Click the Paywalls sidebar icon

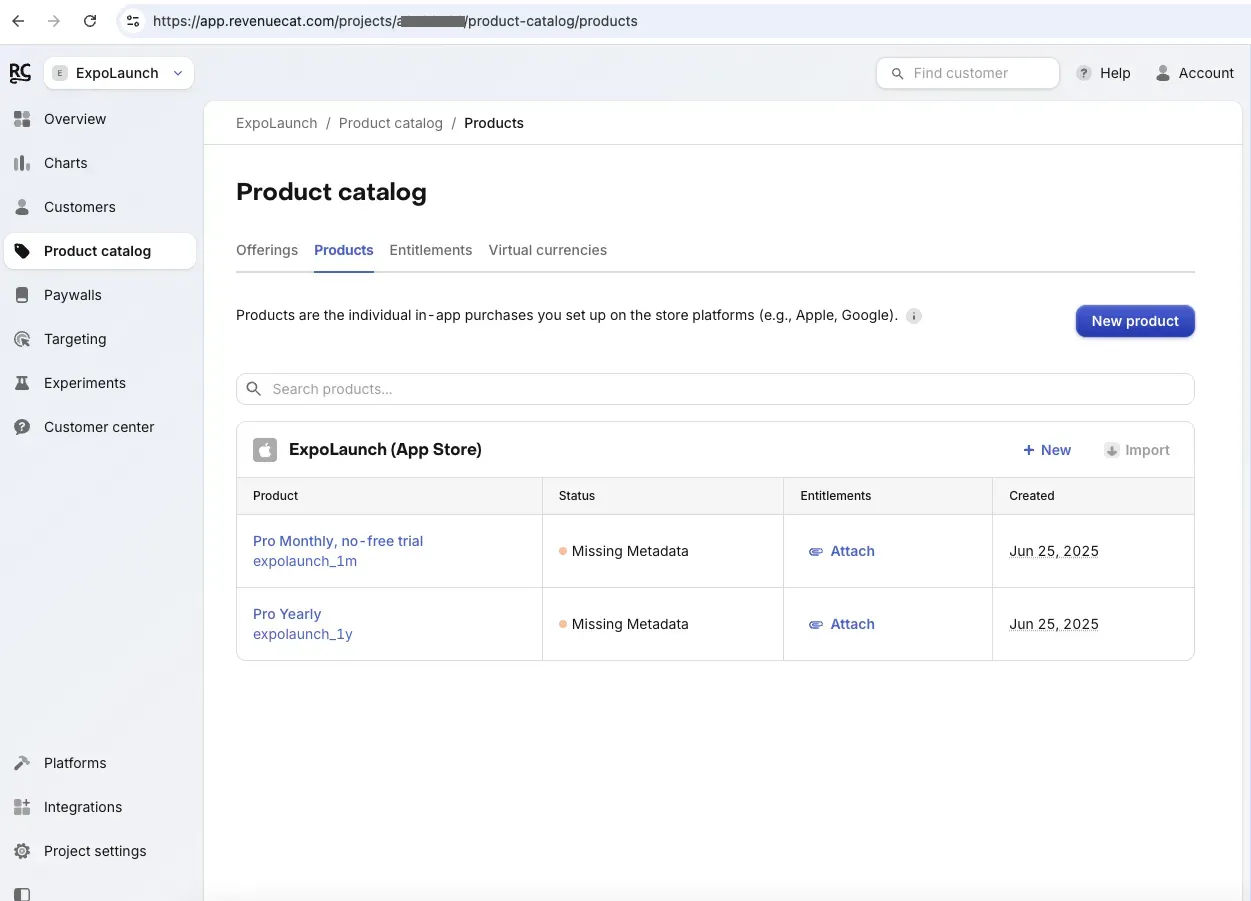[x=22, y=295]
